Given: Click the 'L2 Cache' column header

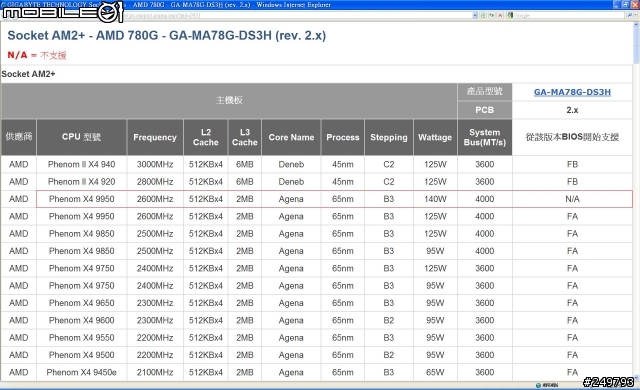Looking at the screenshot, I should tap(206, 137).
